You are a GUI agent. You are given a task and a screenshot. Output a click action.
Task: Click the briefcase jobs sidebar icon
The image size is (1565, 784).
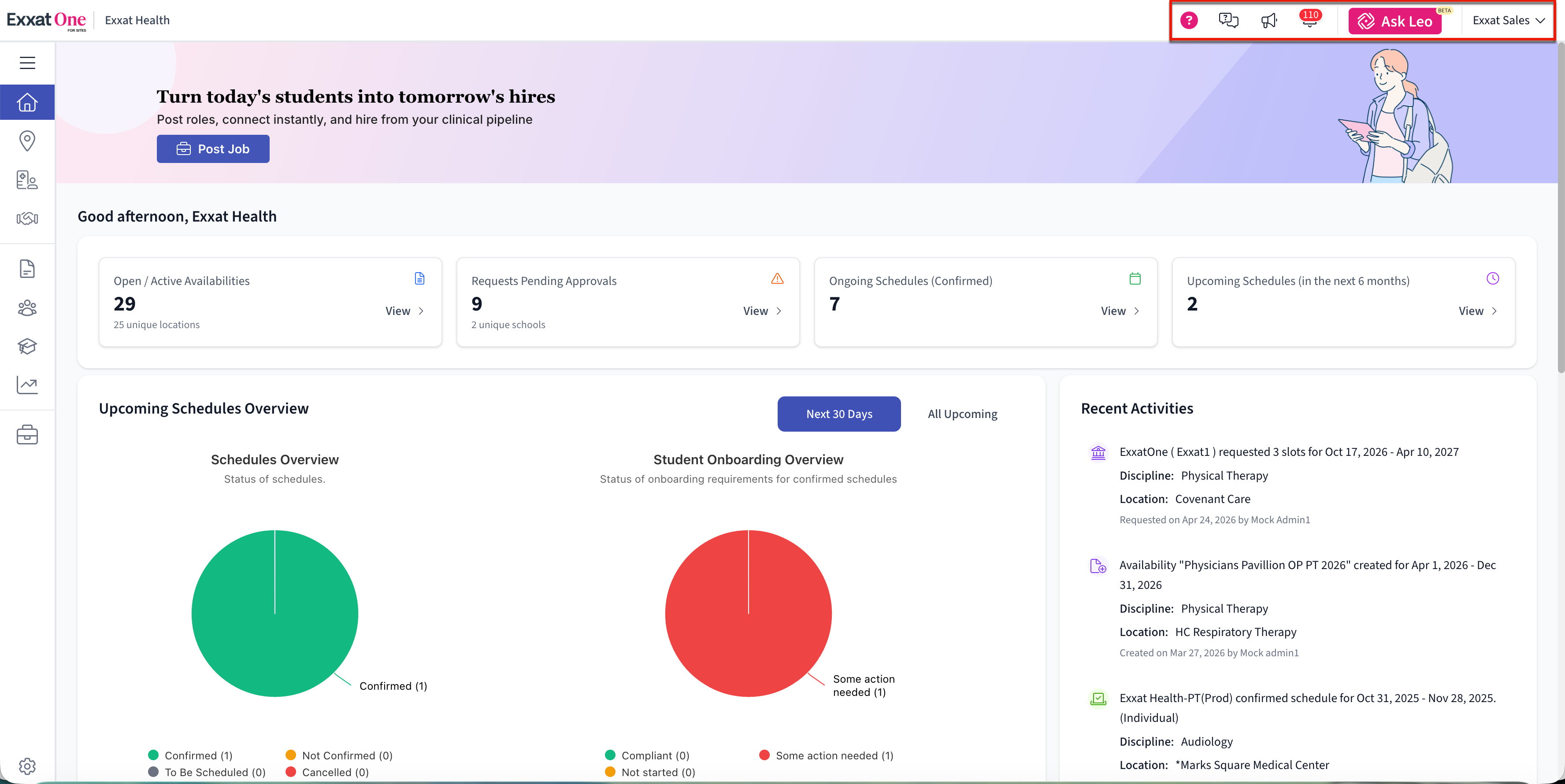pyautogui.click(x=27, y=435)
